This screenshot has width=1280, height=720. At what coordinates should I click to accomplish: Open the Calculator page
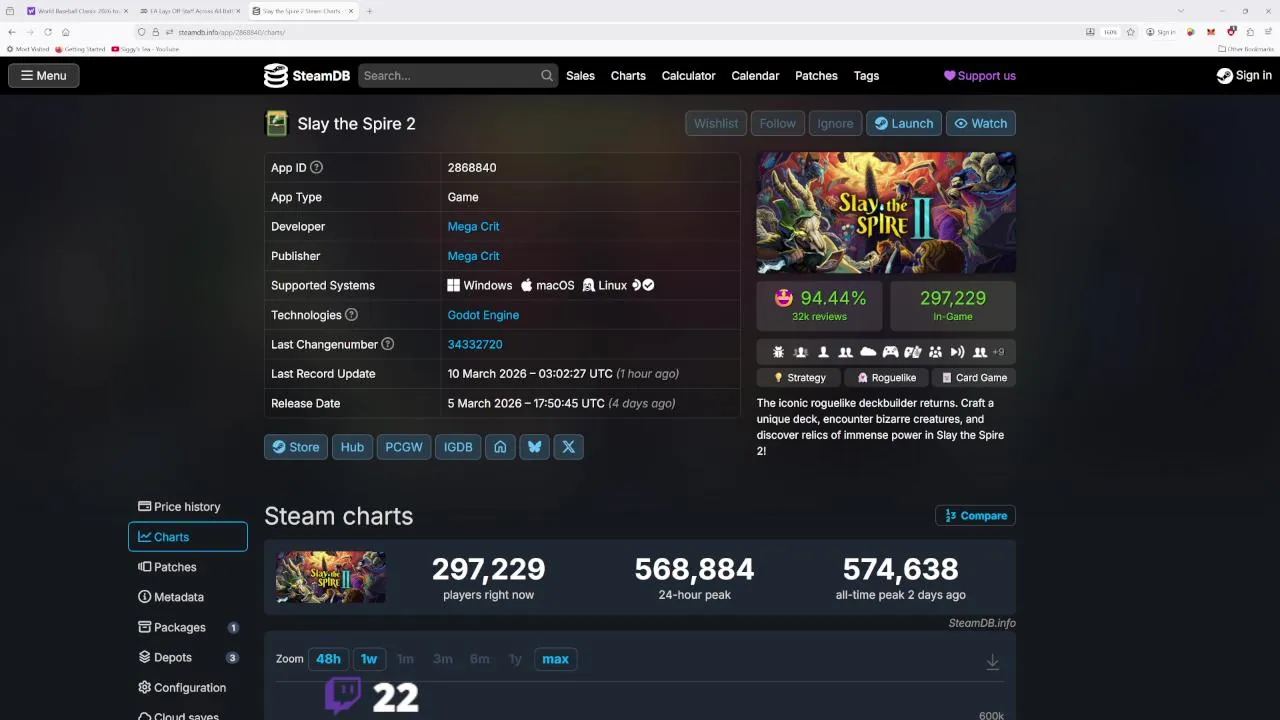click(688, 76)
